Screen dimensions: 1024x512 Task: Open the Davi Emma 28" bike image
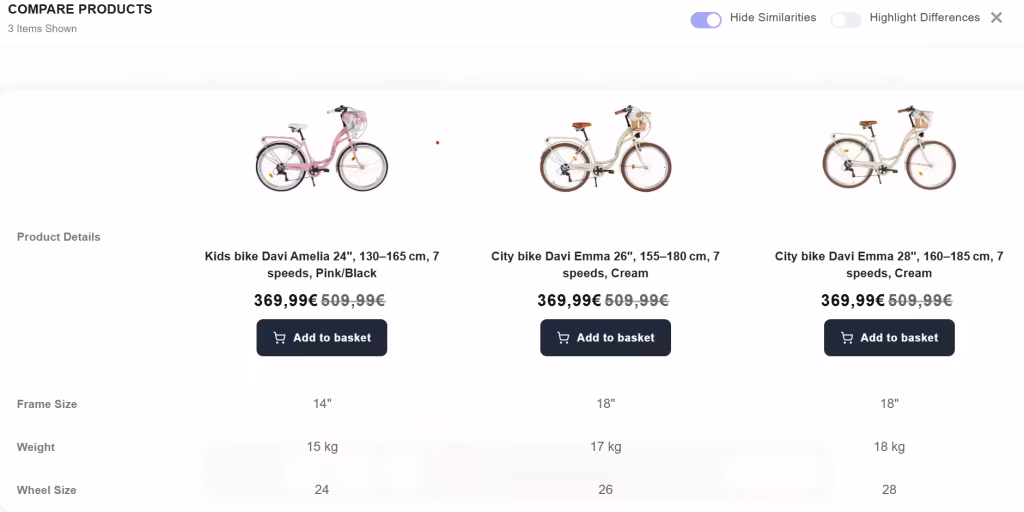[x=889, y=148]
